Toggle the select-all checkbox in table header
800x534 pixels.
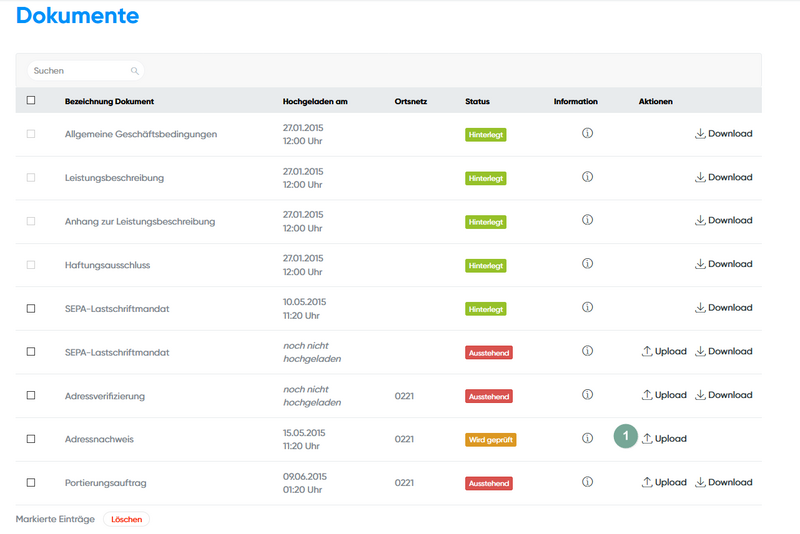click(31, 100)
